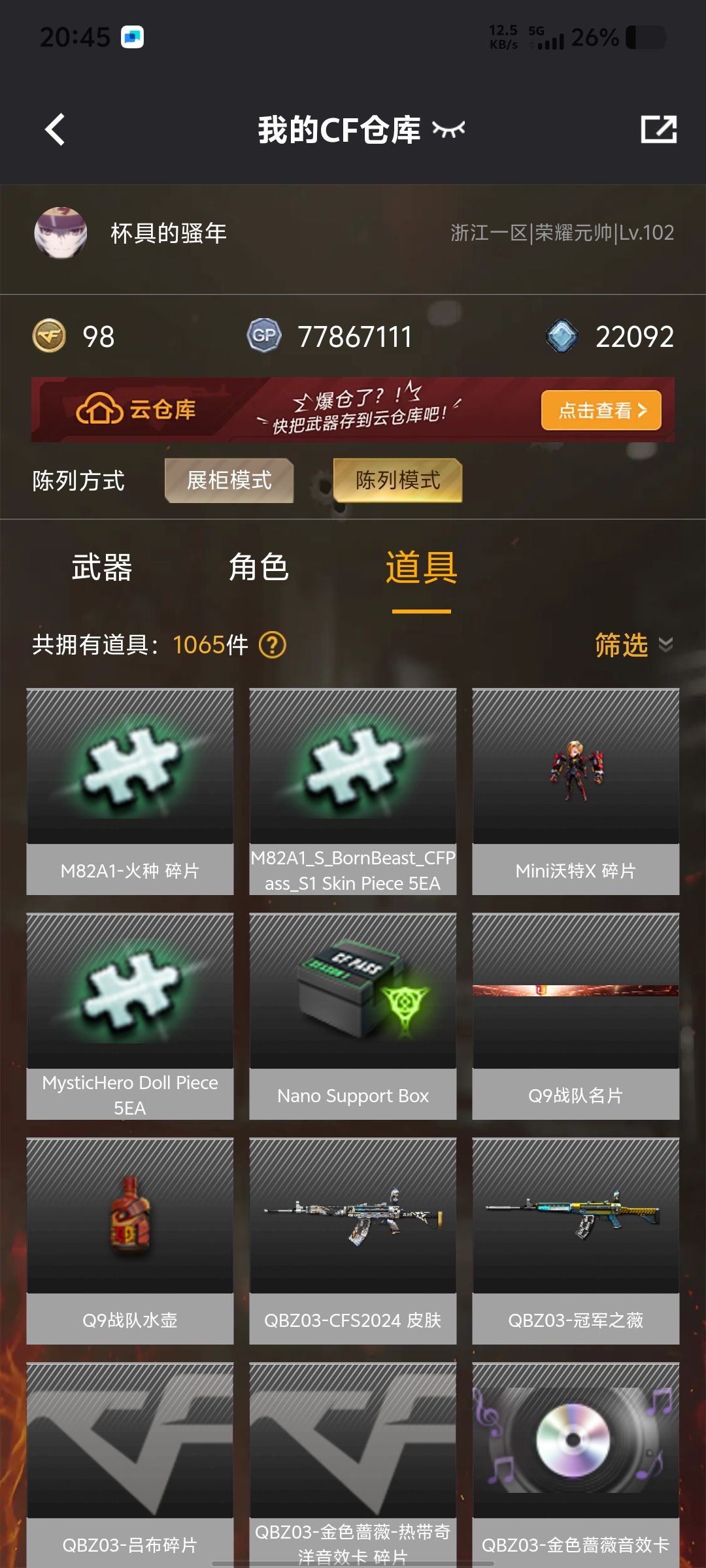Open the Nano Support Box item
The image size is (706, 1568).
353,1017
